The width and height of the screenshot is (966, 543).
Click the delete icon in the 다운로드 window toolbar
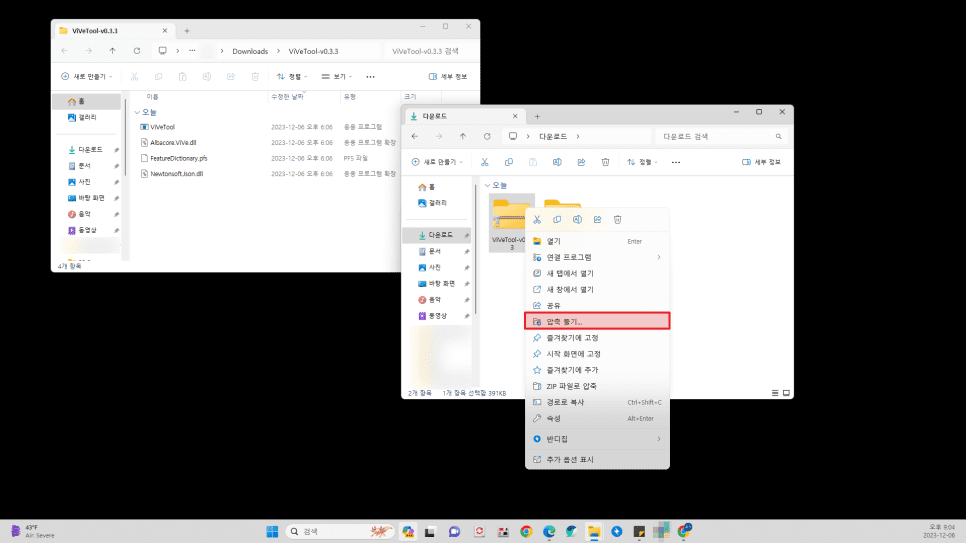click(x=606, y=162)
